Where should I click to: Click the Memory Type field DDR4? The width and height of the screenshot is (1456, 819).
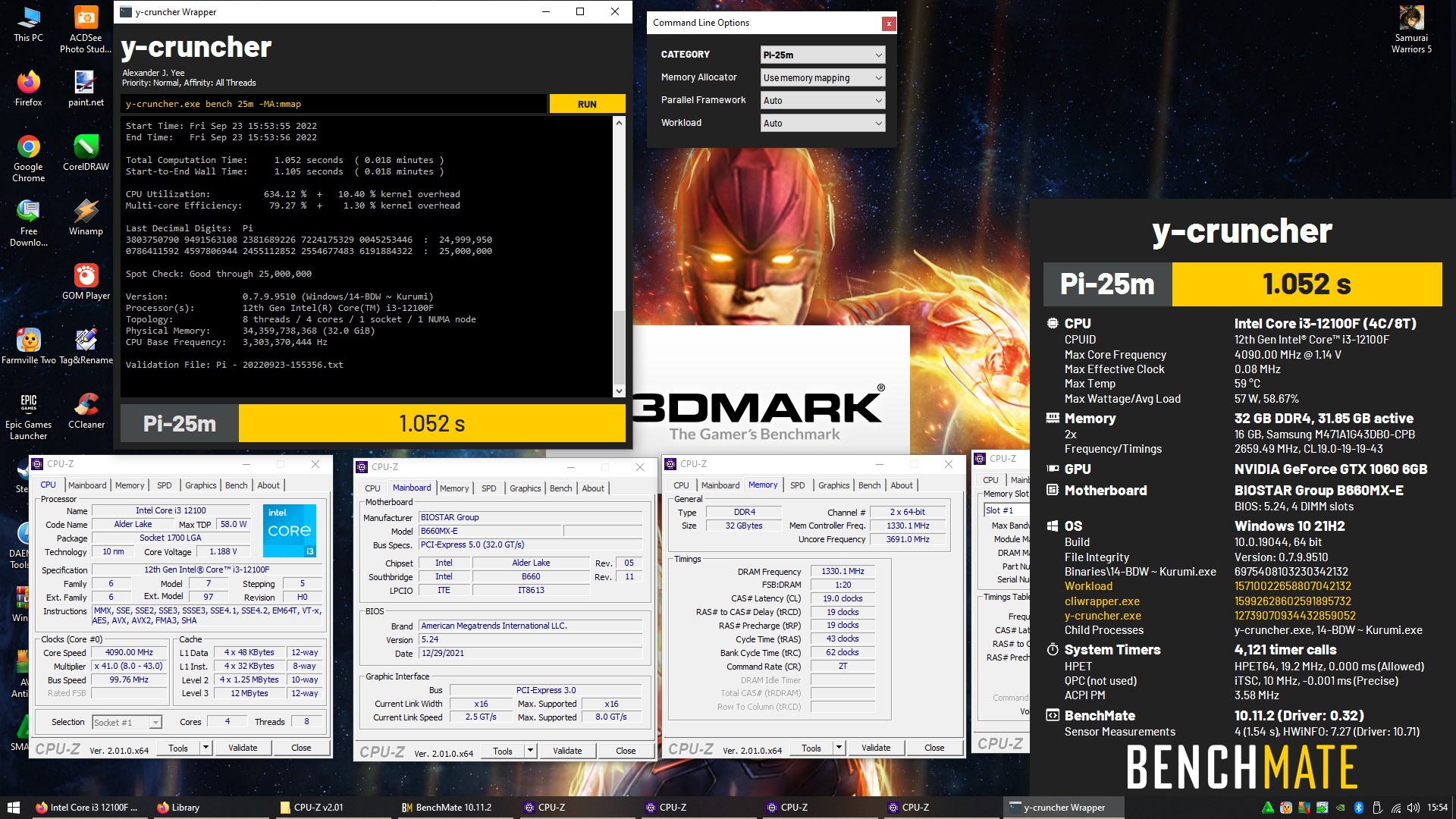click(x=744, y=512)
